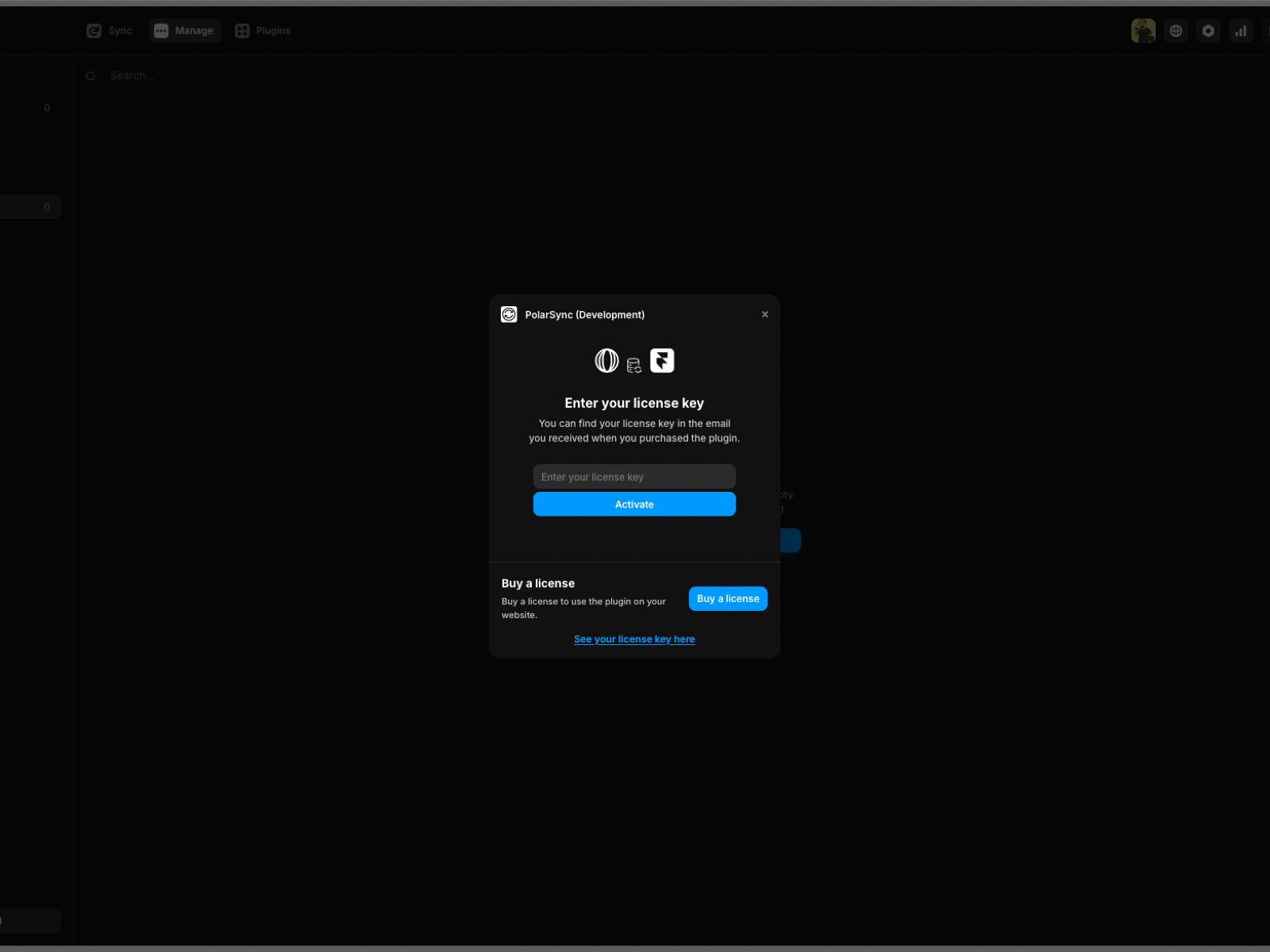Image resolution: width=1270 pixels, height=952 pixels.
Task: Click the database sync icon in the dialog
Action: 633,366
